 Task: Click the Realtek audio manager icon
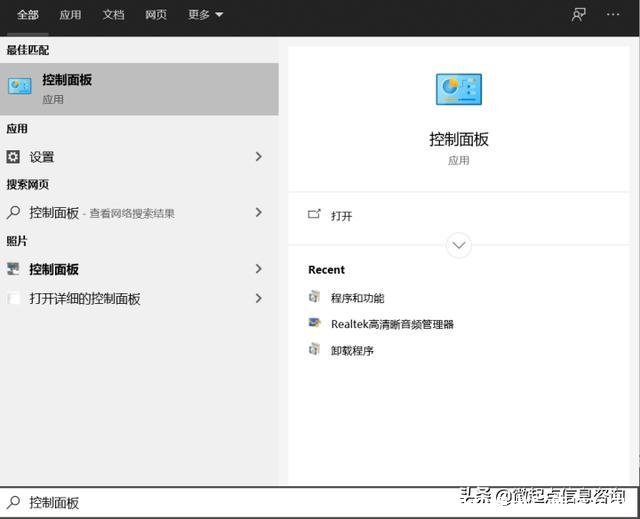pyautogui.click(x=315, y=324)
